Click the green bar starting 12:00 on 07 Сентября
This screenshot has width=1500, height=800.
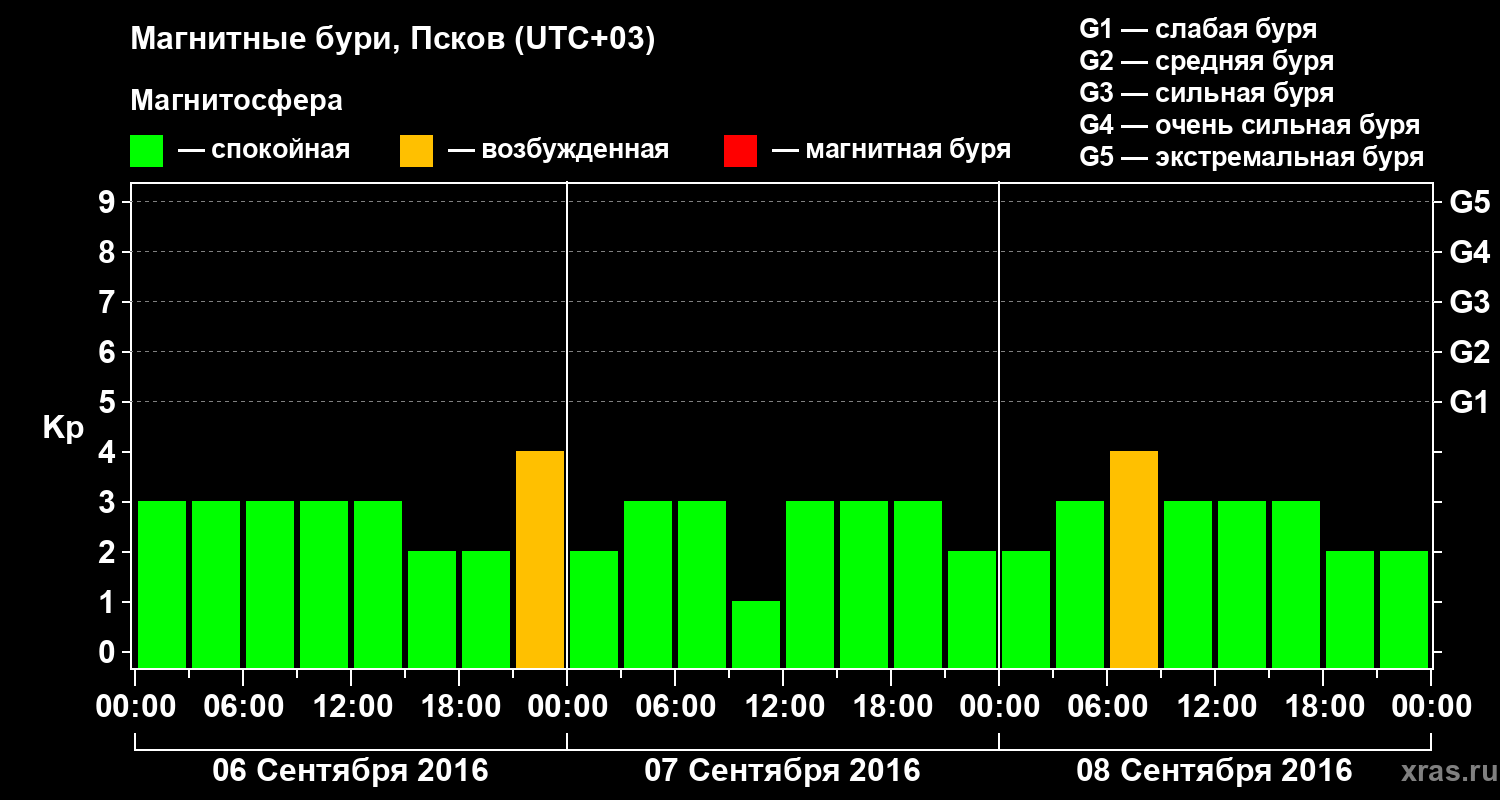coord(810,584)
